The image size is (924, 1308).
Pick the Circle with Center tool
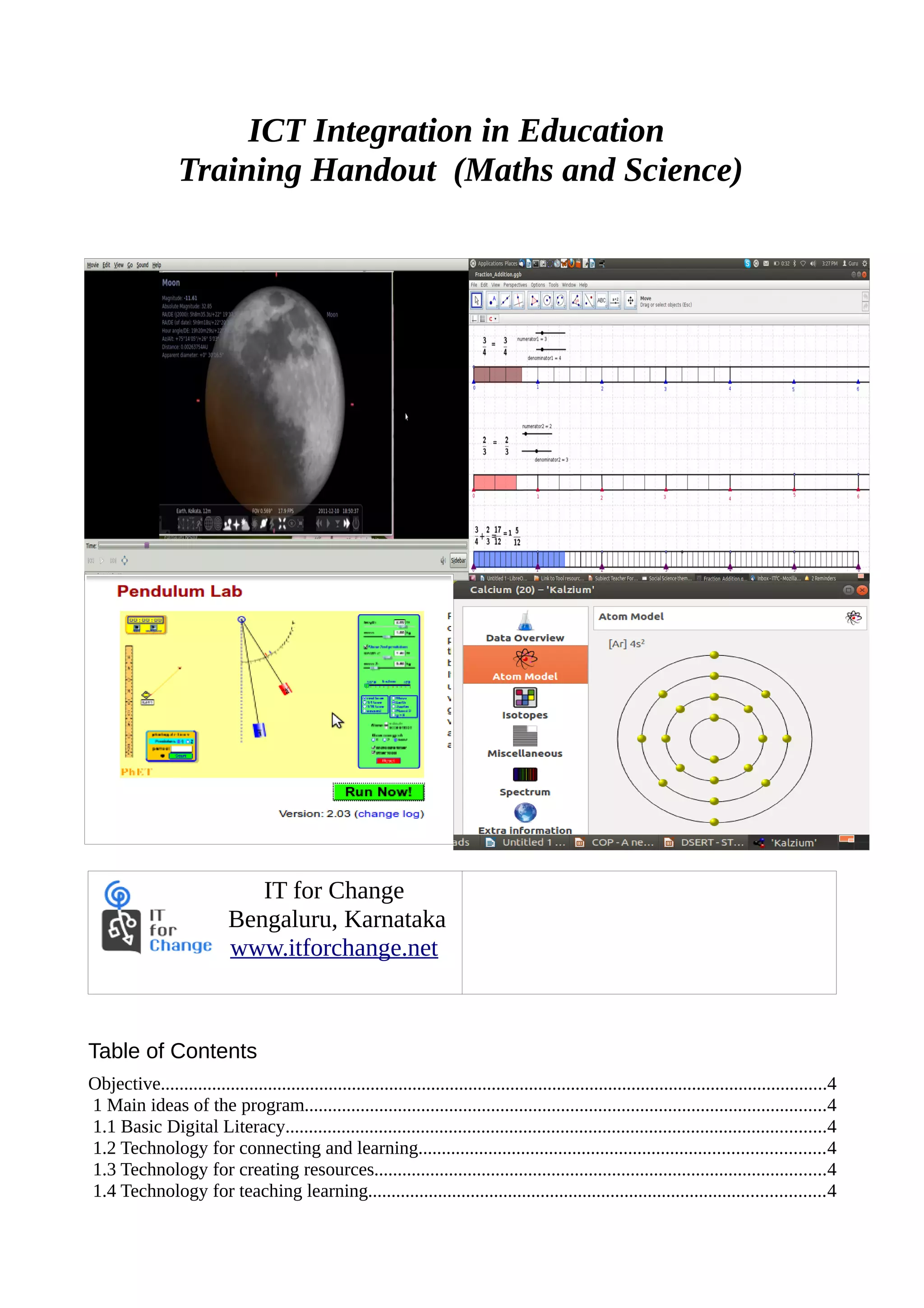coord(547,300)
